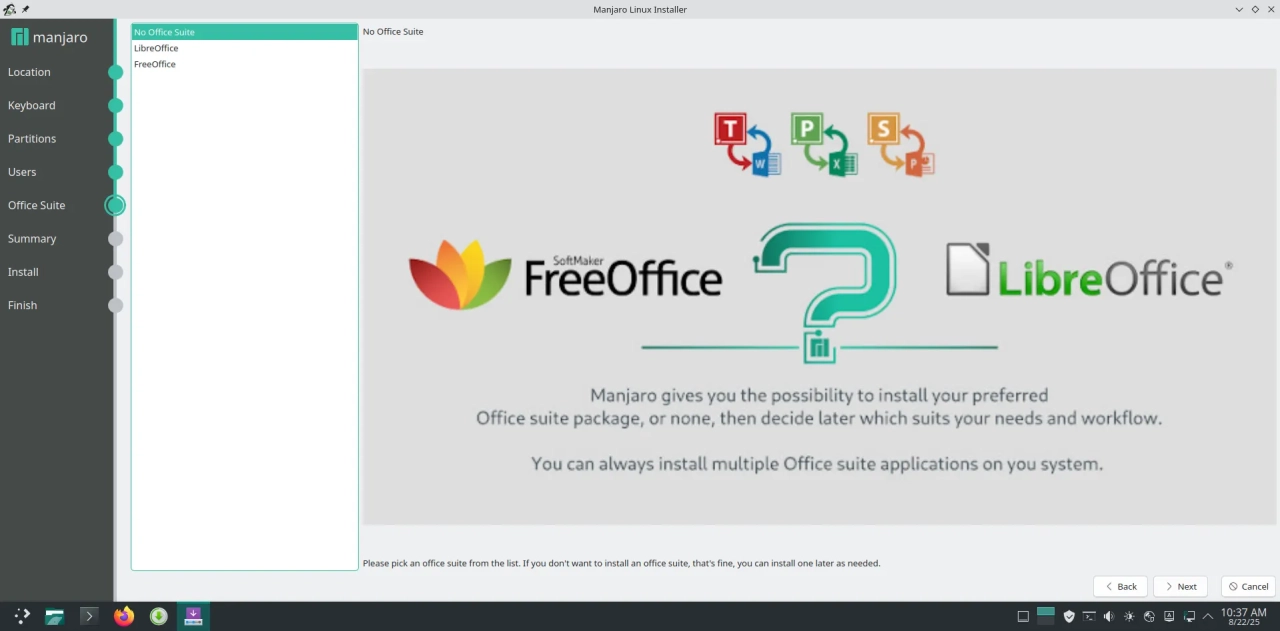Choose the No Office Suite option
Viewport: 1280px width, 631px height.
click(x=164, y=32)
